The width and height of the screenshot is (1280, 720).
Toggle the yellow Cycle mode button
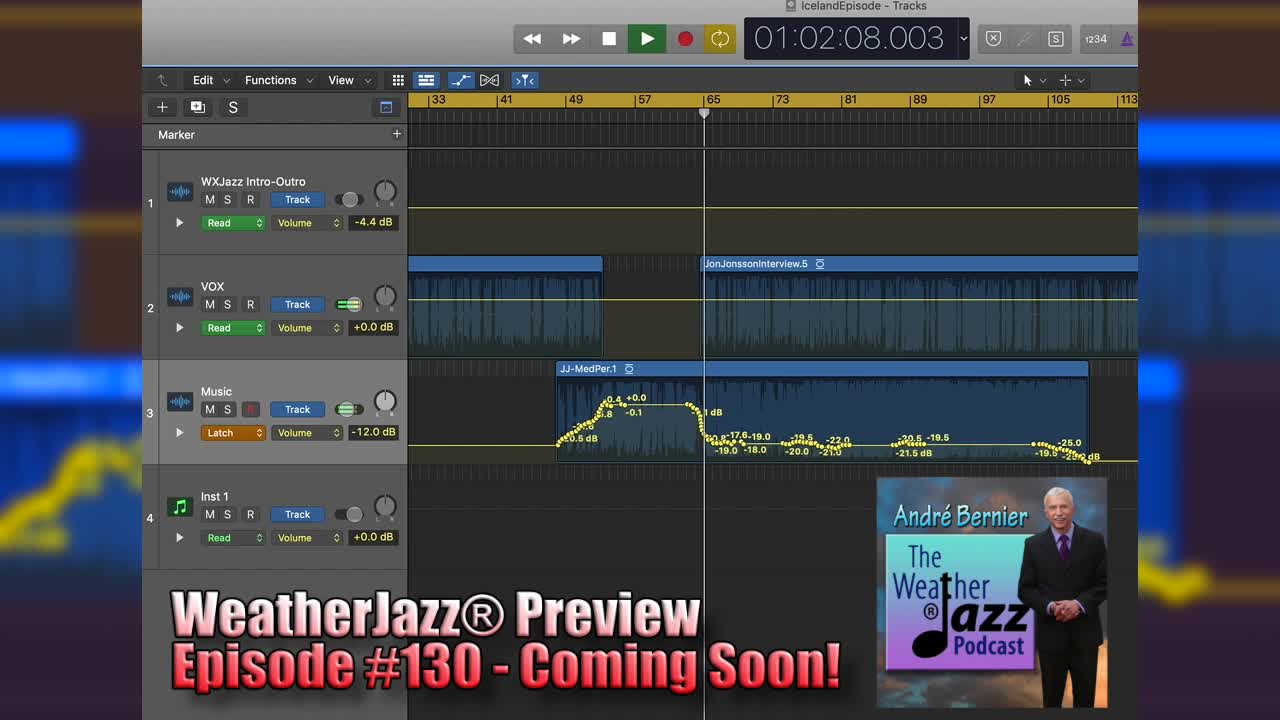[x=720, y=39]
